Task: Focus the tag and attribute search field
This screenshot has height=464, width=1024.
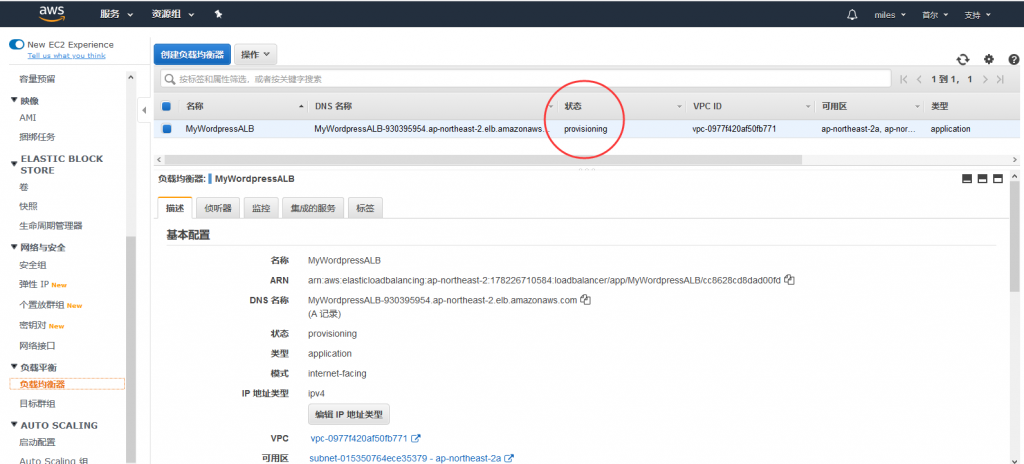Action: click(x=526, y=79)
